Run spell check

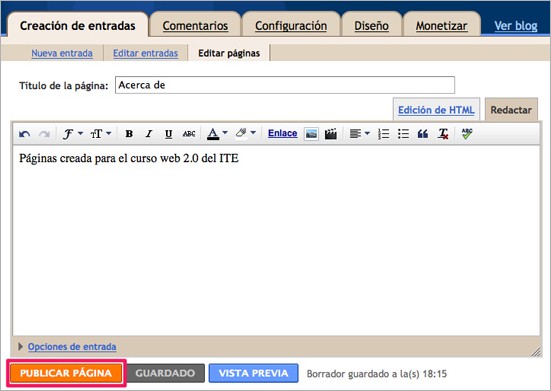[x=467, y=133]
